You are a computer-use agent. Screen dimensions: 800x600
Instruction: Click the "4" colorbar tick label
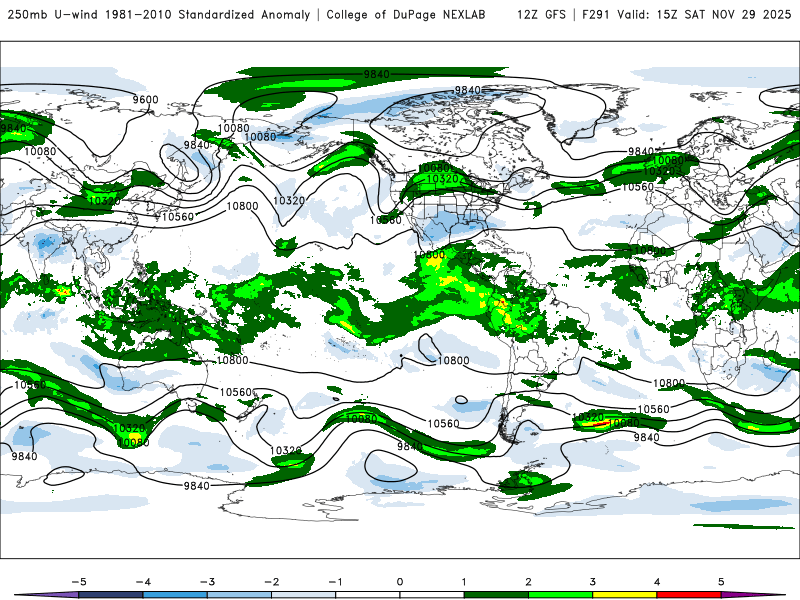(657, 582)
